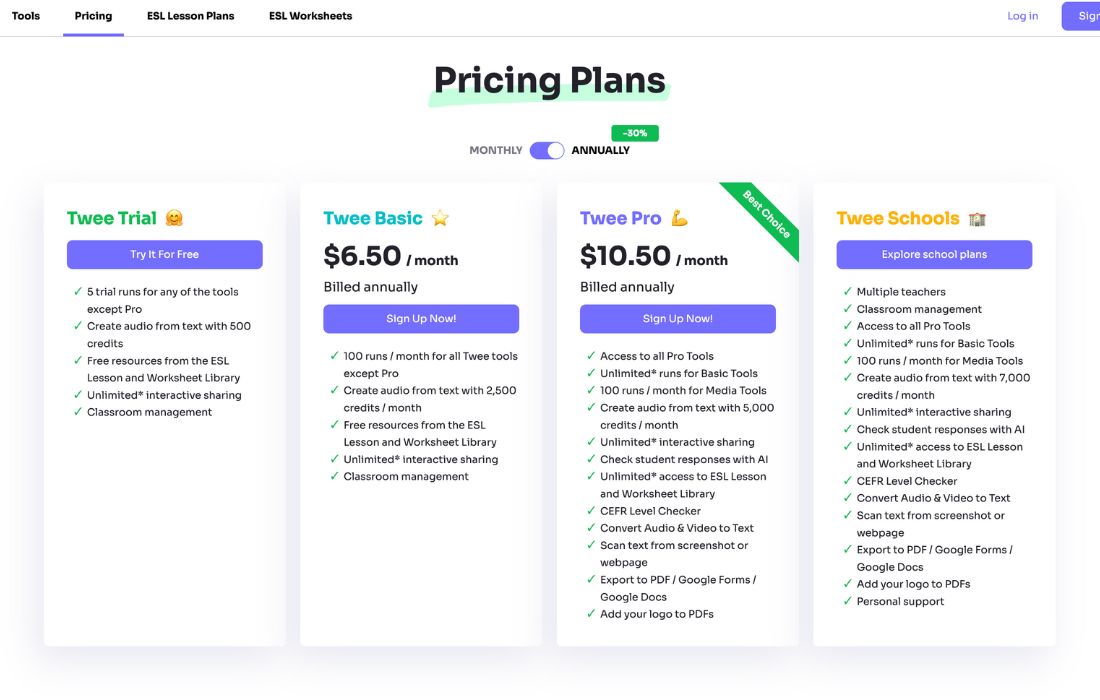Click the school building icon beside Twee Schools
The image size is (1100, 700).
tap(977, 218)
